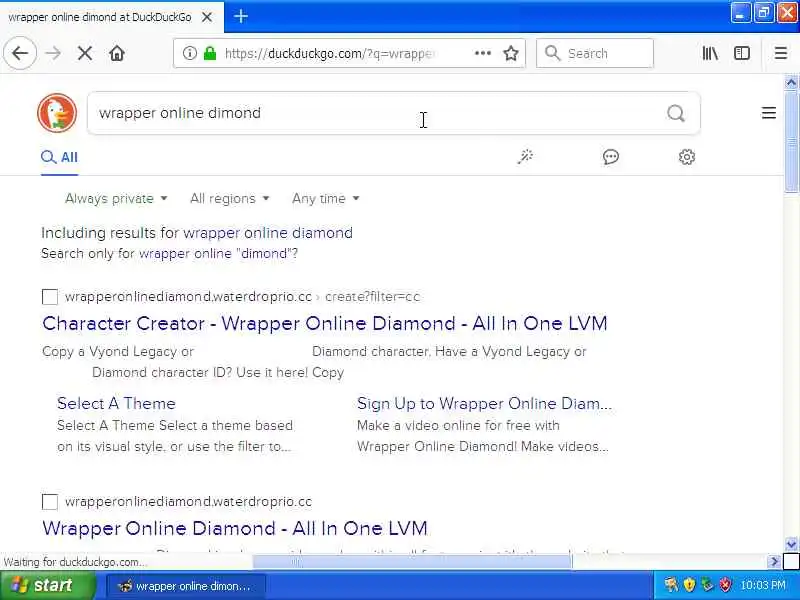
Task: Toggle the sidebar view icon
Action: click(x=742, y=53)
